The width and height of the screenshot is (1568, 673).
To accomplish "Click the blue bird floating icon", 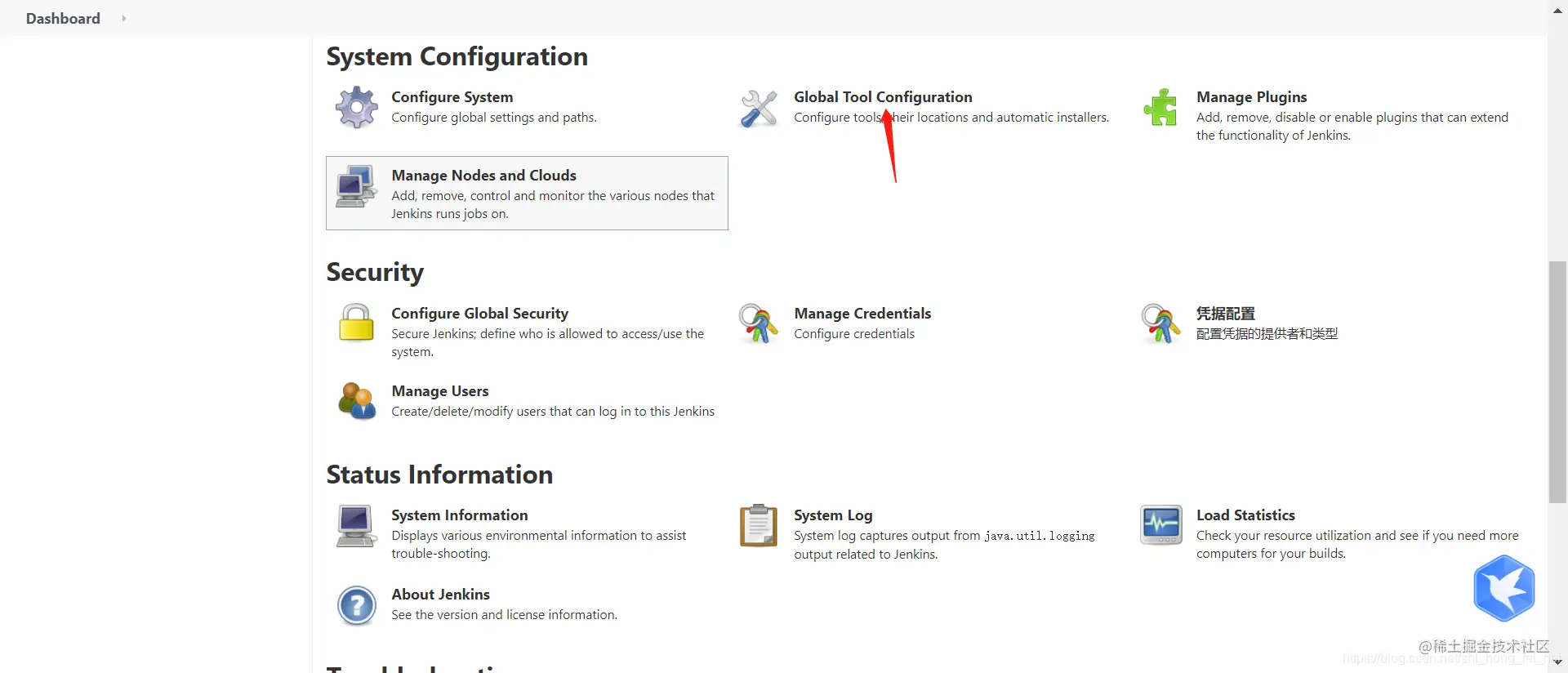I will [1504, 588].
